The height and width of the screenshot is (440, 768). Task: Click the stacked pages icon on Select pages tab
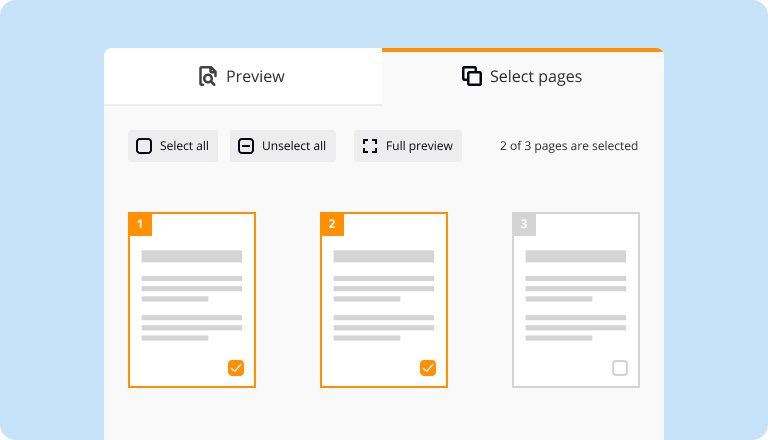click(x=472, y=76)
